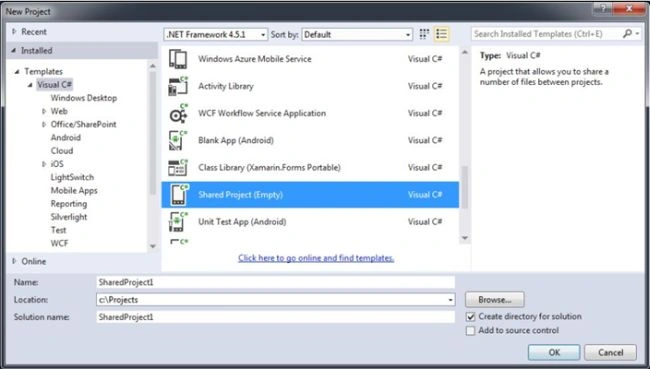
Task: Click the Solution name input field
Action: pyautogui.click(x=276, y=317)
